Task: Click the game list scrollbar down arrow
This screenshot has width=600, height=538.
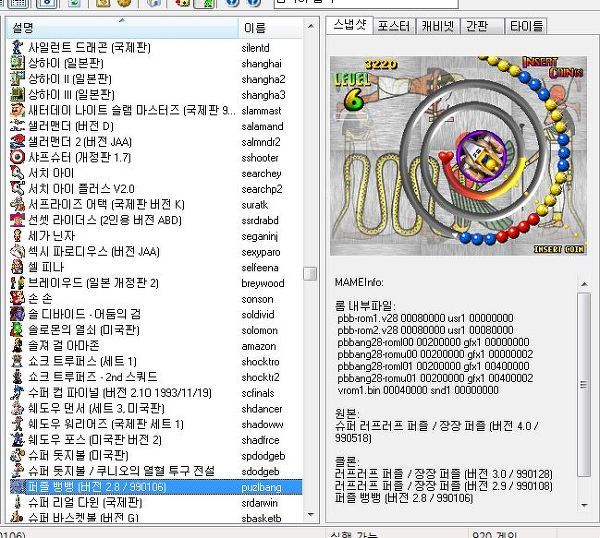Action: point(311,515)
